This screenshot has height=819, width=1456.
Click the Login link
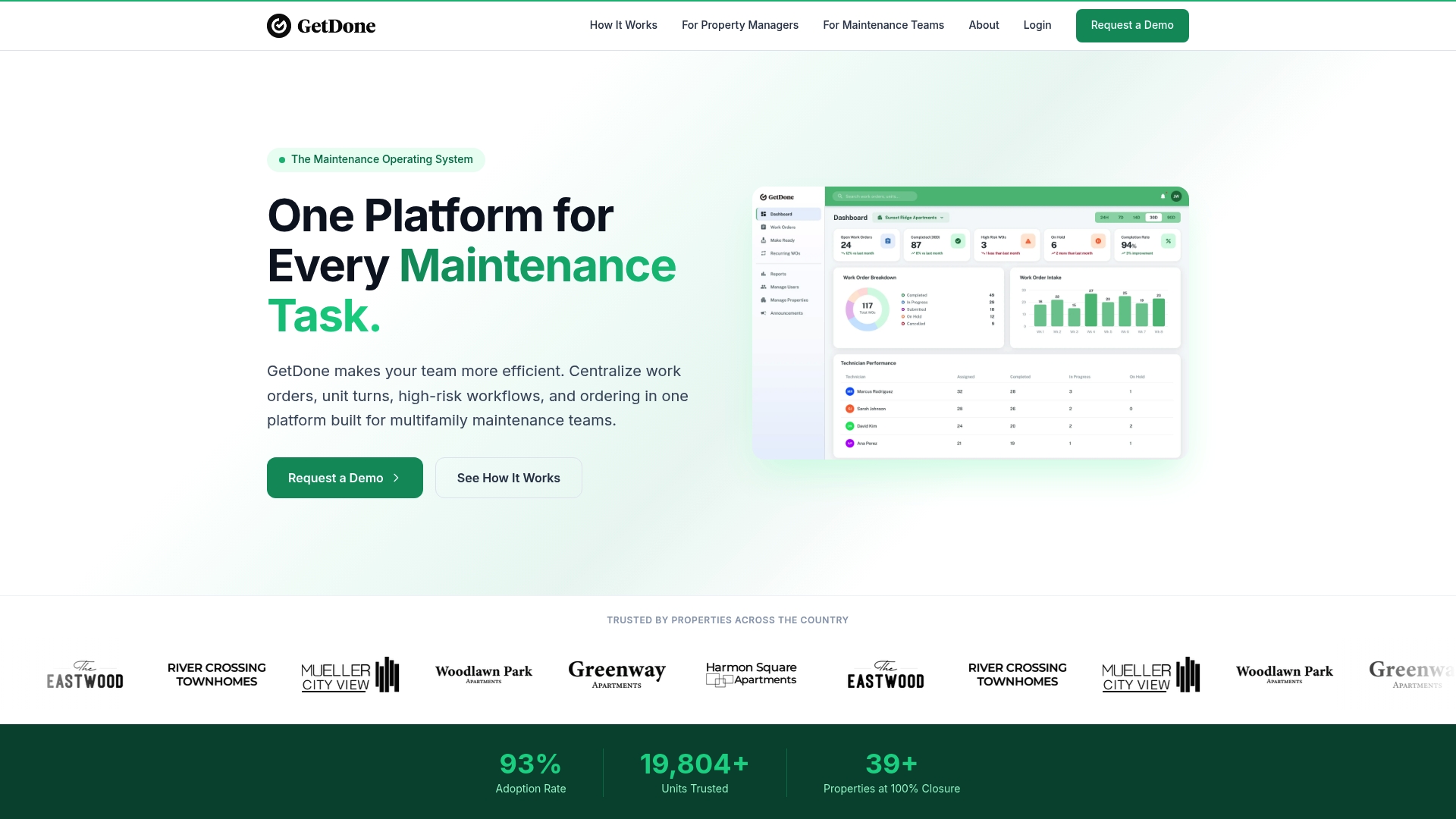click(1037, 25)
